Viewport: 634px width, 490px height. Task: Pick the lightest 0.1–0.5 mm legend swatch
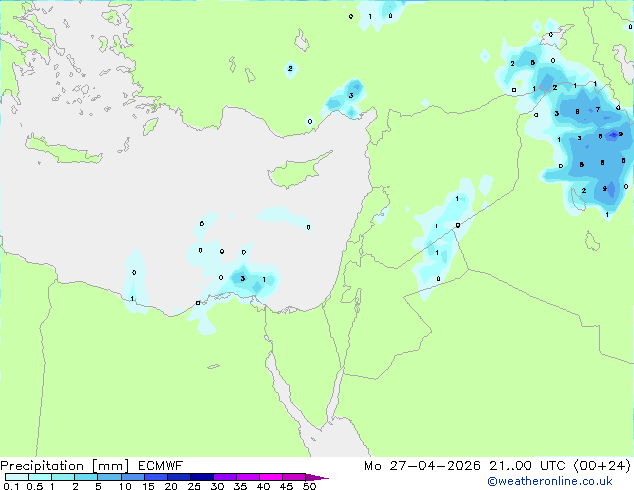tap(17, 477)
